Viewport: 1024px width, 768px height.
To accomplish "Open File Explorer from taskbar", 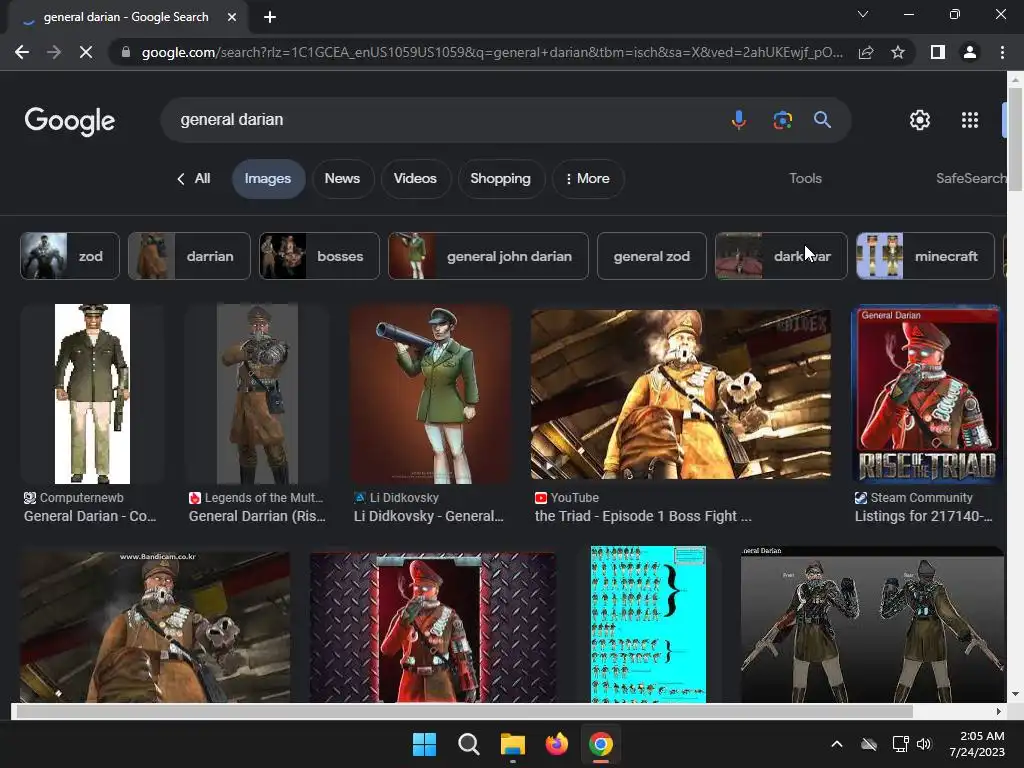I will point(513,744).
